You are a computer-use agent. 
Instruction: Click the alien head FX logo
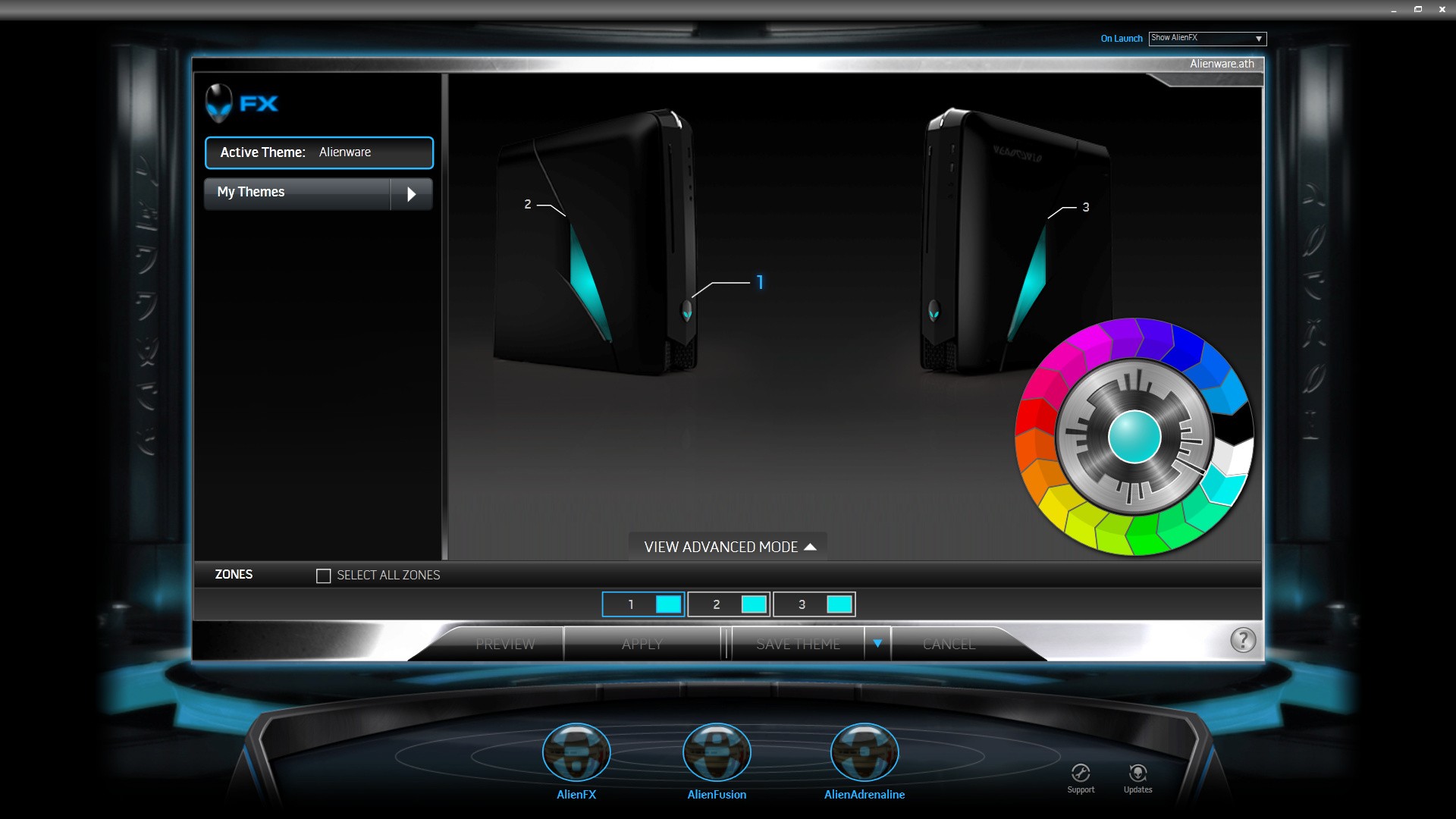click(x=219, y=103)
